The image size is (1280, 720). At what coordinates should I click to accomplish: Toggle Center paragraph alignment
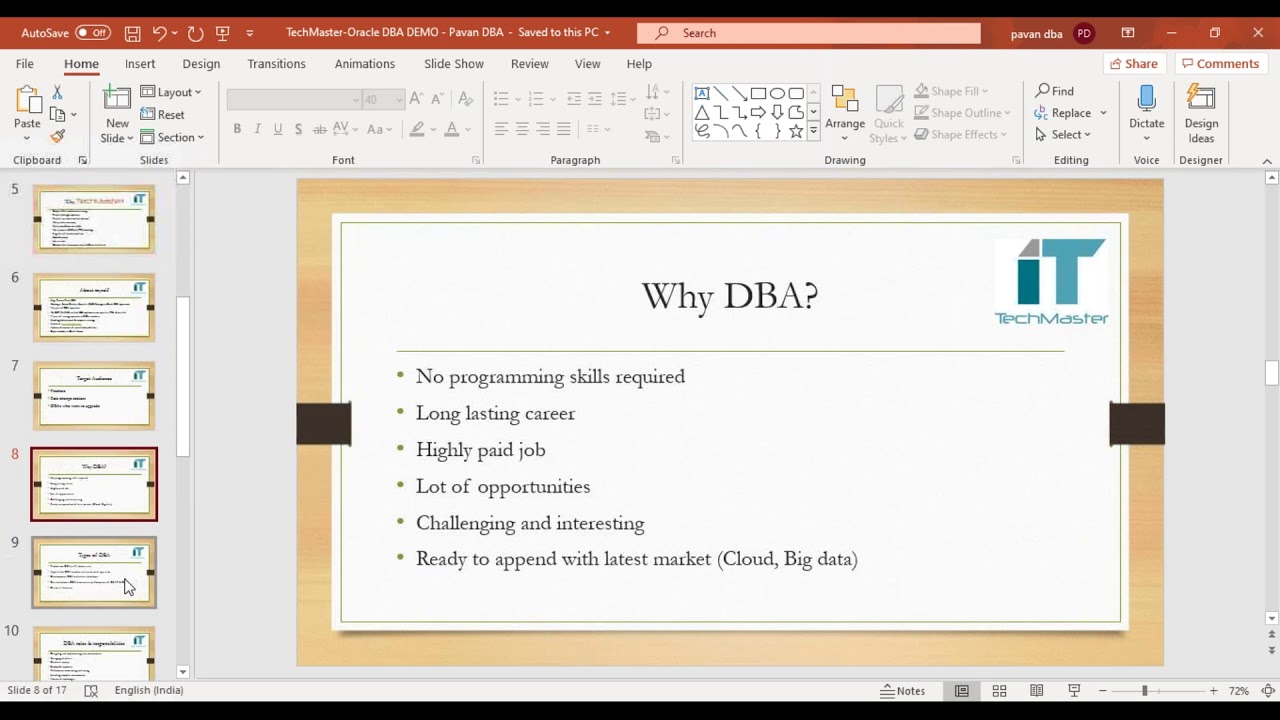click(x=522, y=129)
